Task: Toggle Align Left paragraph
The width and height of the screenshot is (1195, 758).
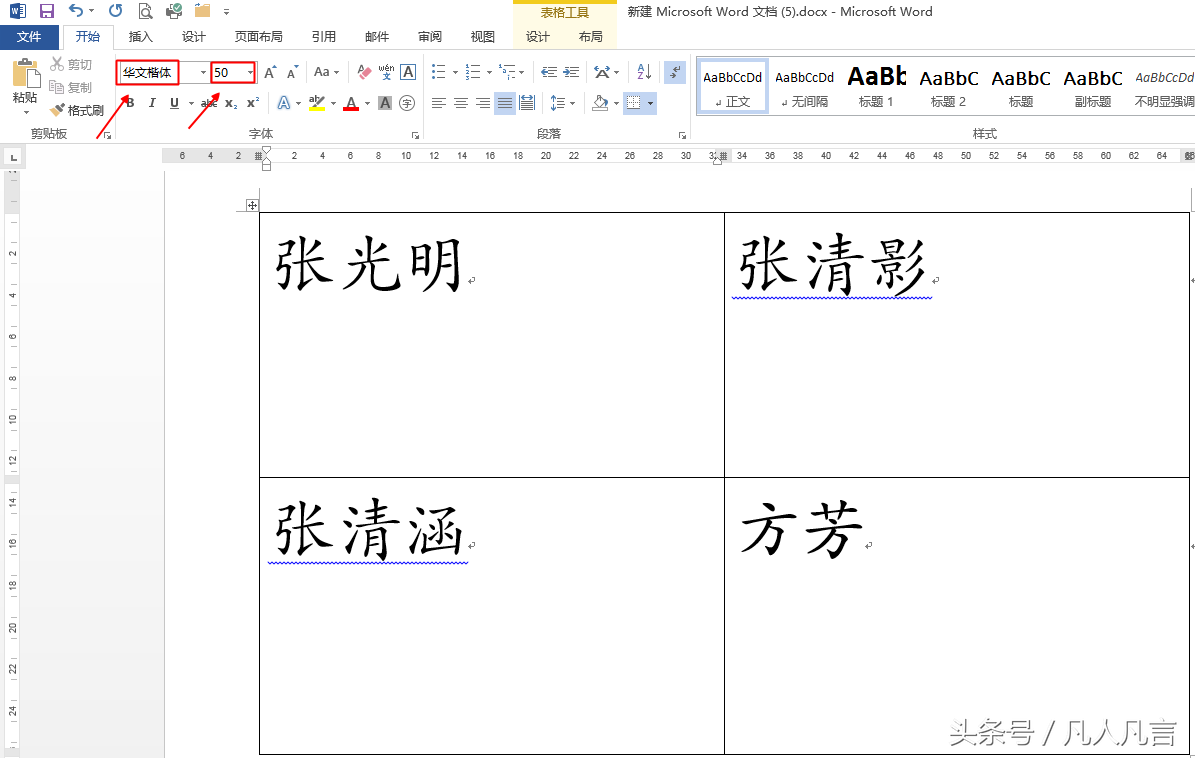Action: pyautogui.click(x=438, y=103)
